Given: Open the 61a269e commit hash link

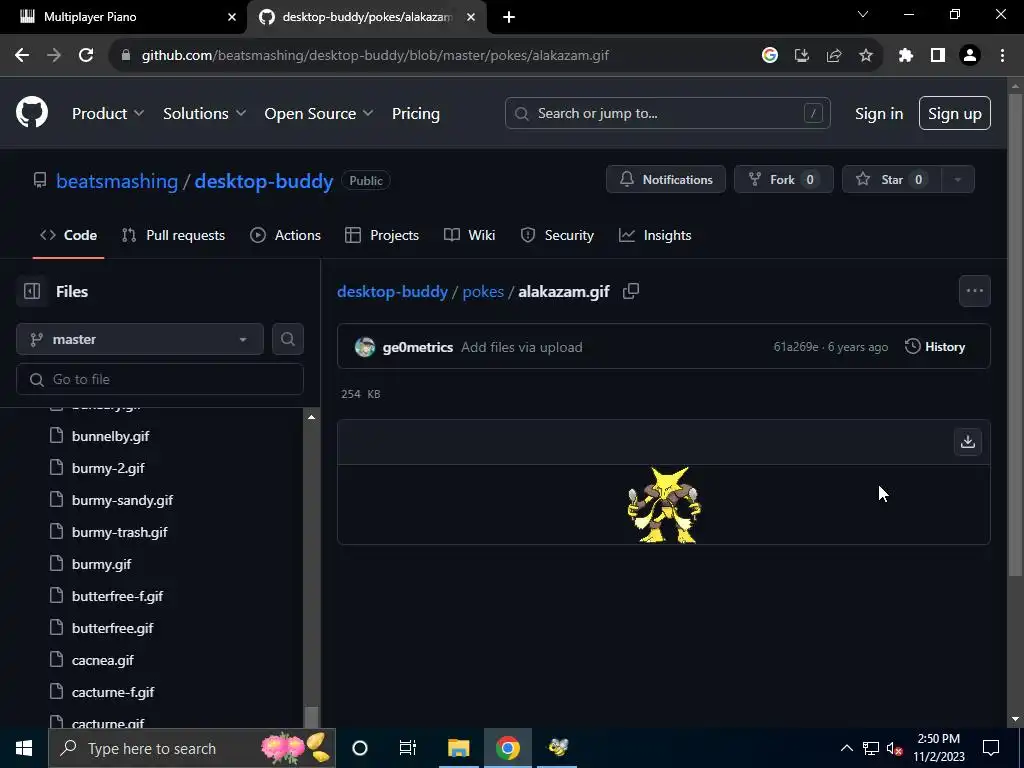Looking at the screenshot, I should click(795, 347).
